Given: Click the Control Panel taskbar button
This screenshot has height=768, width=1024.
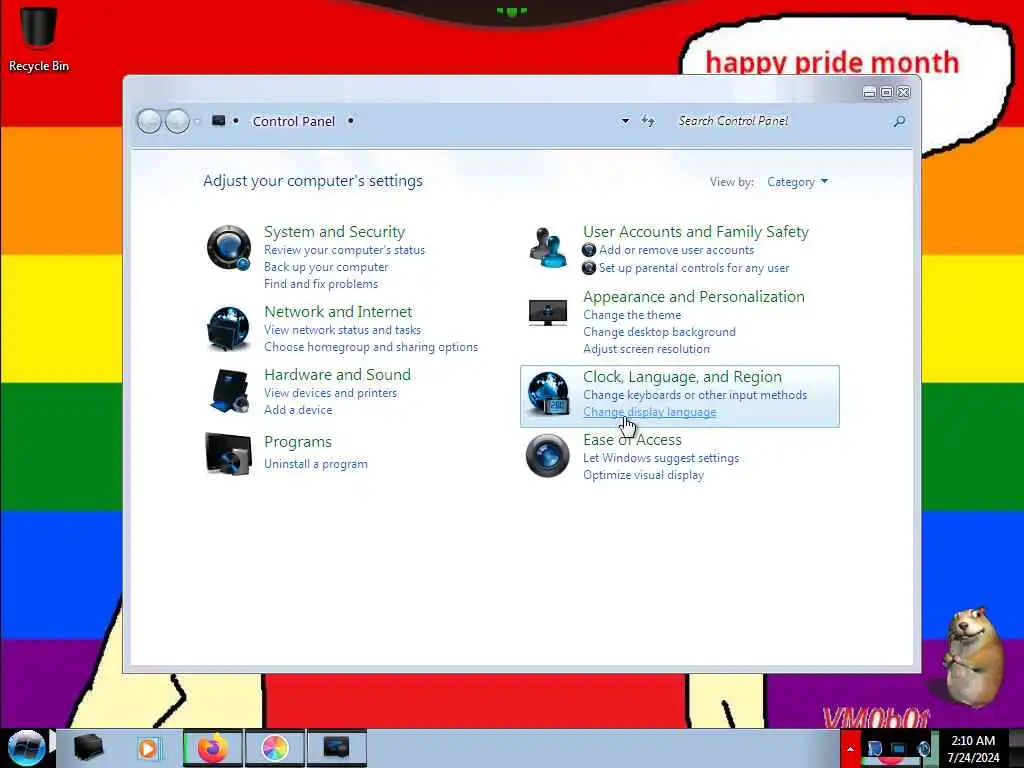Looking at the screenshot, I should (x=336, y=748).
